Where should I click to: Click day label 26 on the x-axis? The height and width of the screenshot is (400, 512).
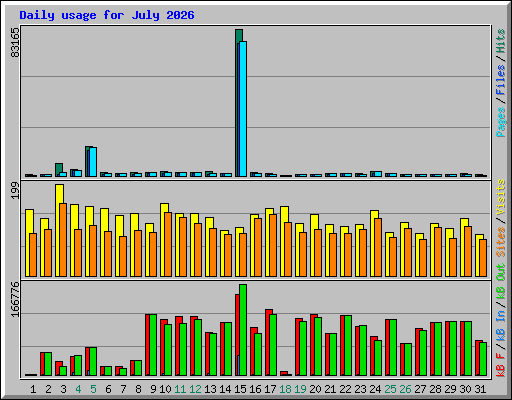click(405, 389)
